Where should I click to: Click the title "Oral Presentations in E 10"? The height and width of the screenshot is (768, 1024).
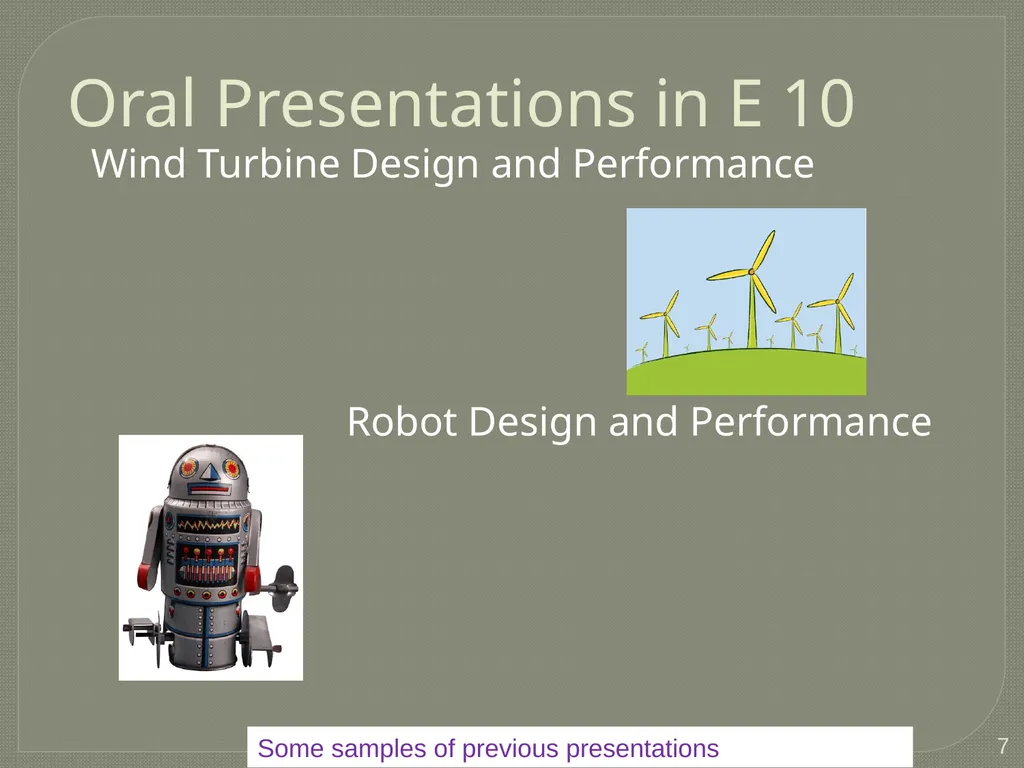point(461,103)
